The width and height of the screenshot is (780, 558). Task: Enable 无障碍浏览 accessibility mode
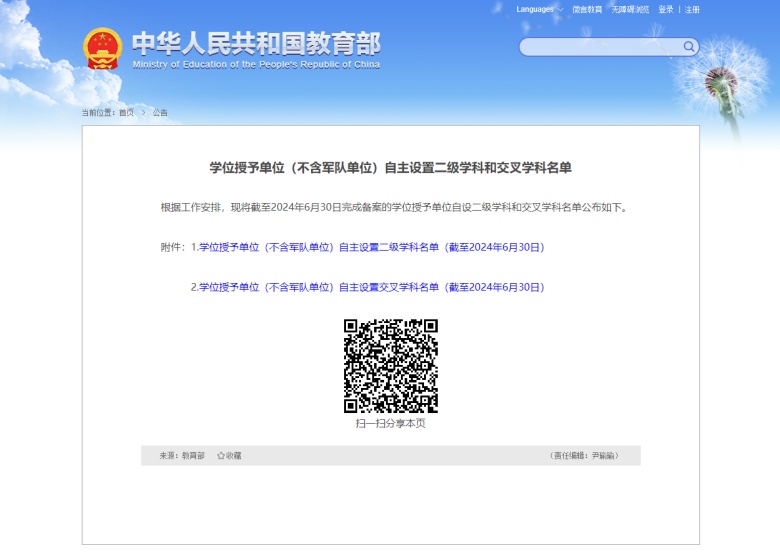click(631, 9)
